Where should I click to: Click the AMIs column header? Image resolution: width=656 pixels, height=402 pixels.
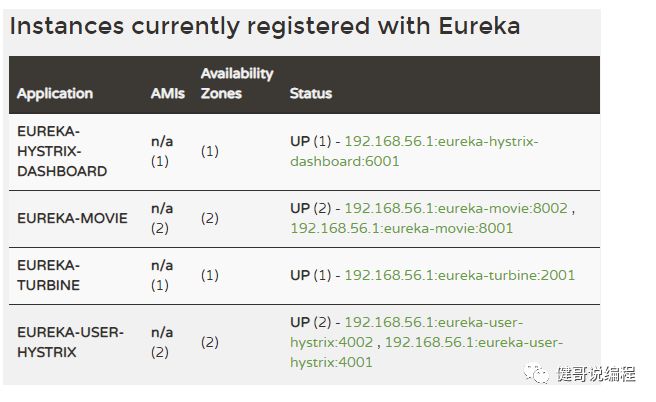tap(168, 93)
